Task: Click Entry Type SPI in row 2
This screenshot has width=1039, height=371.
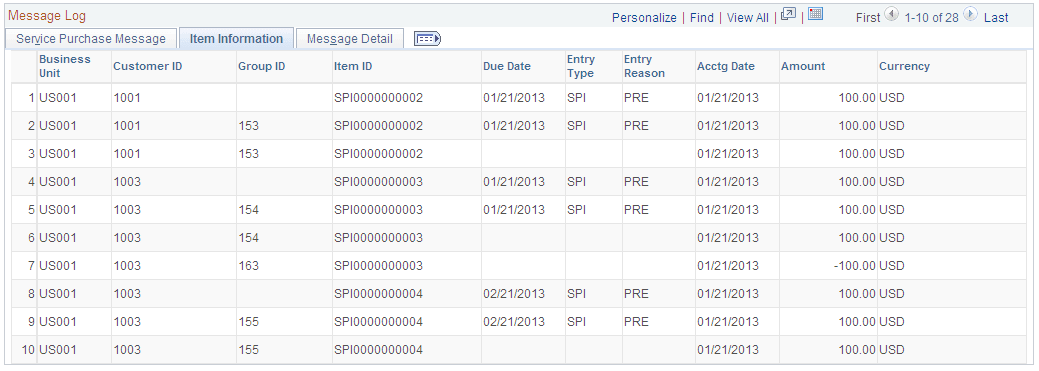Action: click(x=576, y=126)
